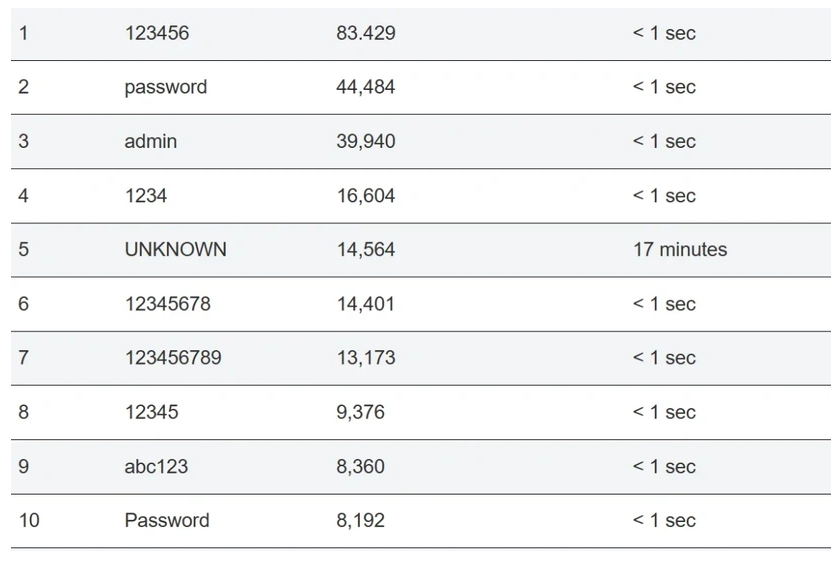This screenshot has width=840, height=563.
Task: Select the '12345678' password cell
Action: [x=167, y=304]
